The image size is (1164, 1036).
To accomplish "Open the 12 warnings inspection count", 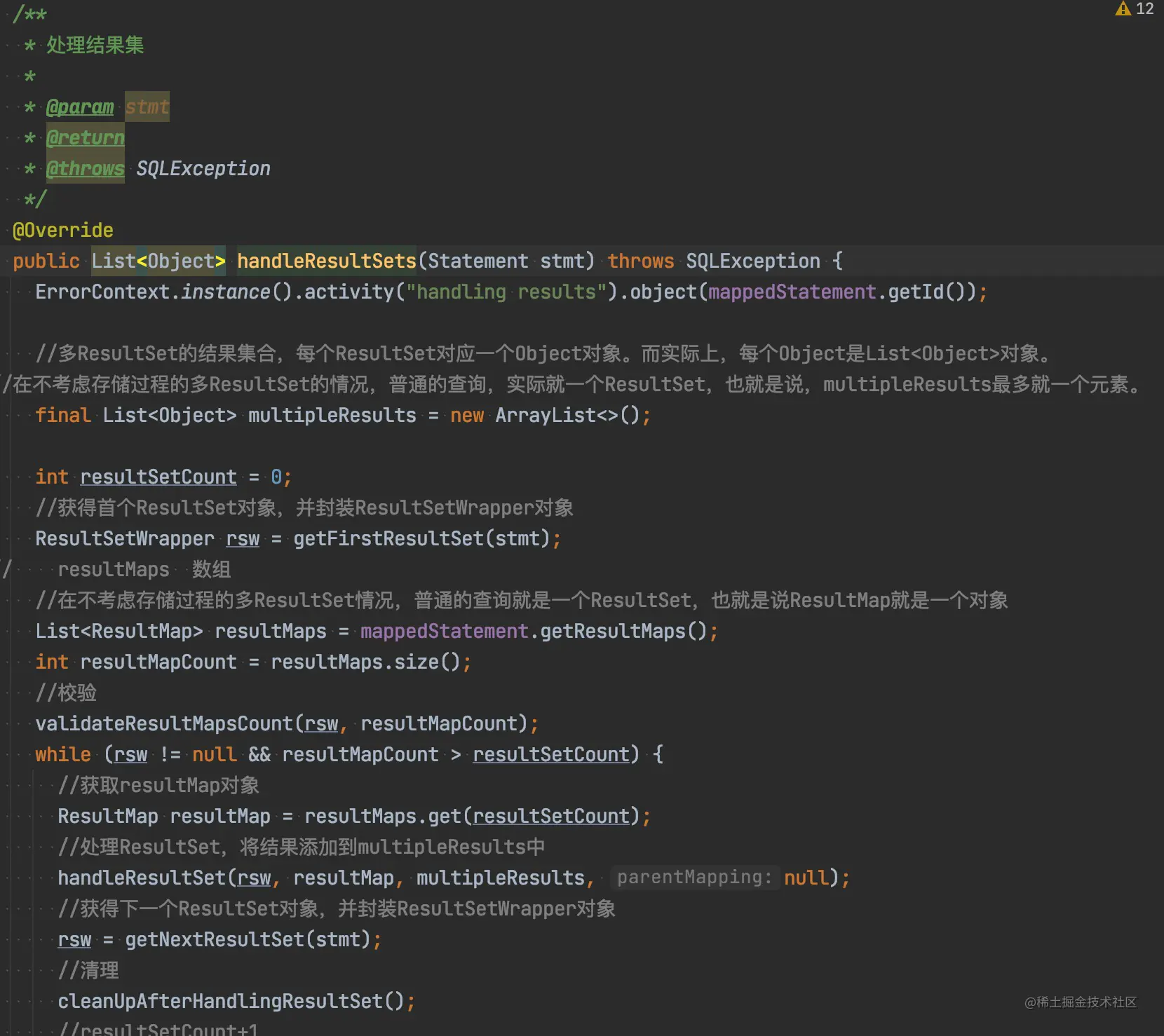I will click(x=1144, y=8).
